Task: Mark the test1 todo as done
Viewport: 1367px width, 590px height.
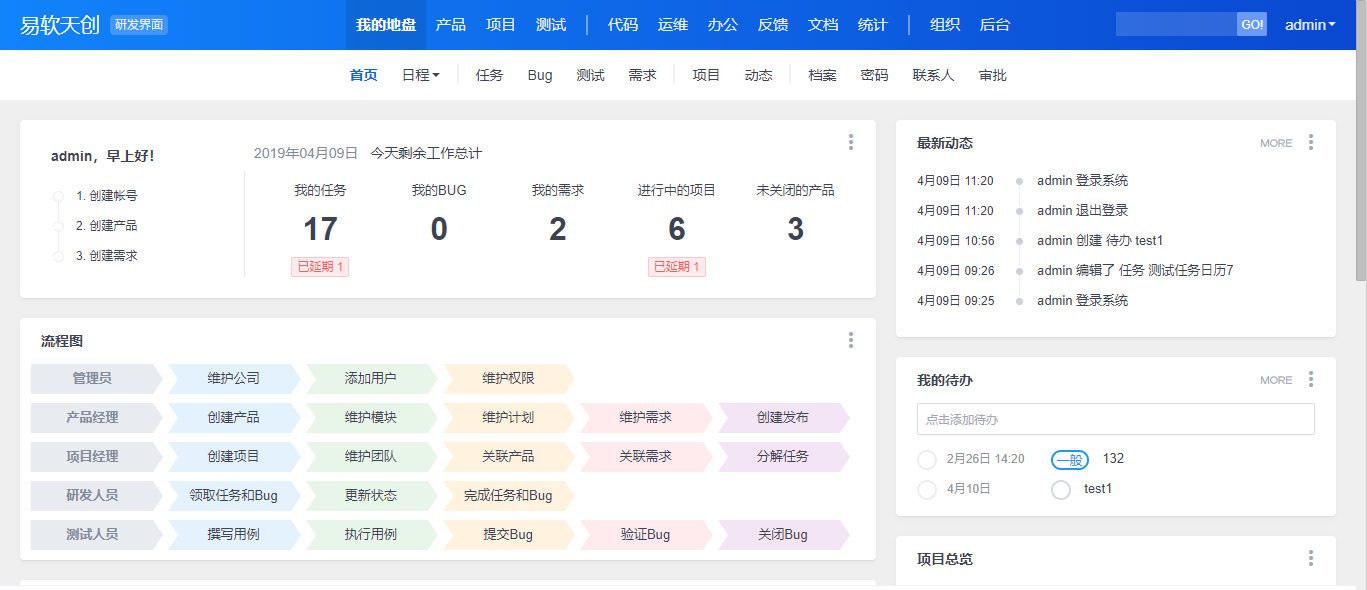Action: coord(1061,490)
